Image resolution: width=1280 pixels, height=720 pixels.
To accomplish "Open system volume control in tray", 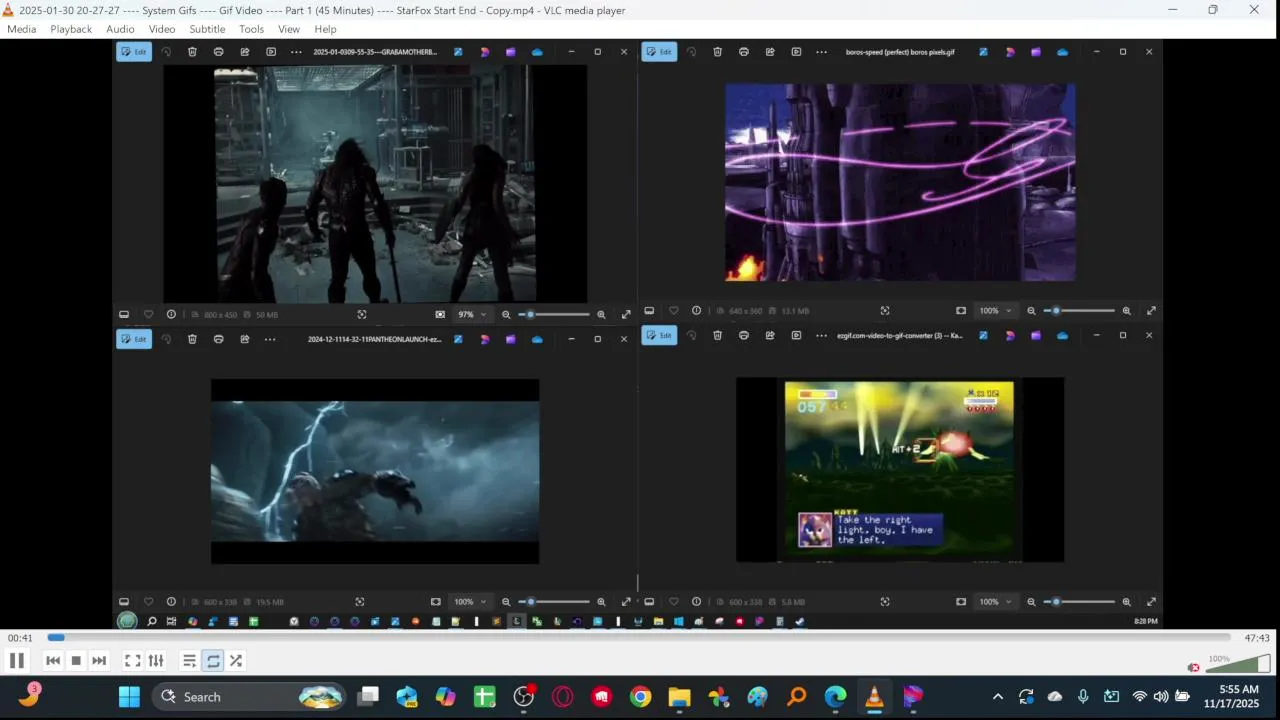I will pyautogui.click(x=1161, y=697).
